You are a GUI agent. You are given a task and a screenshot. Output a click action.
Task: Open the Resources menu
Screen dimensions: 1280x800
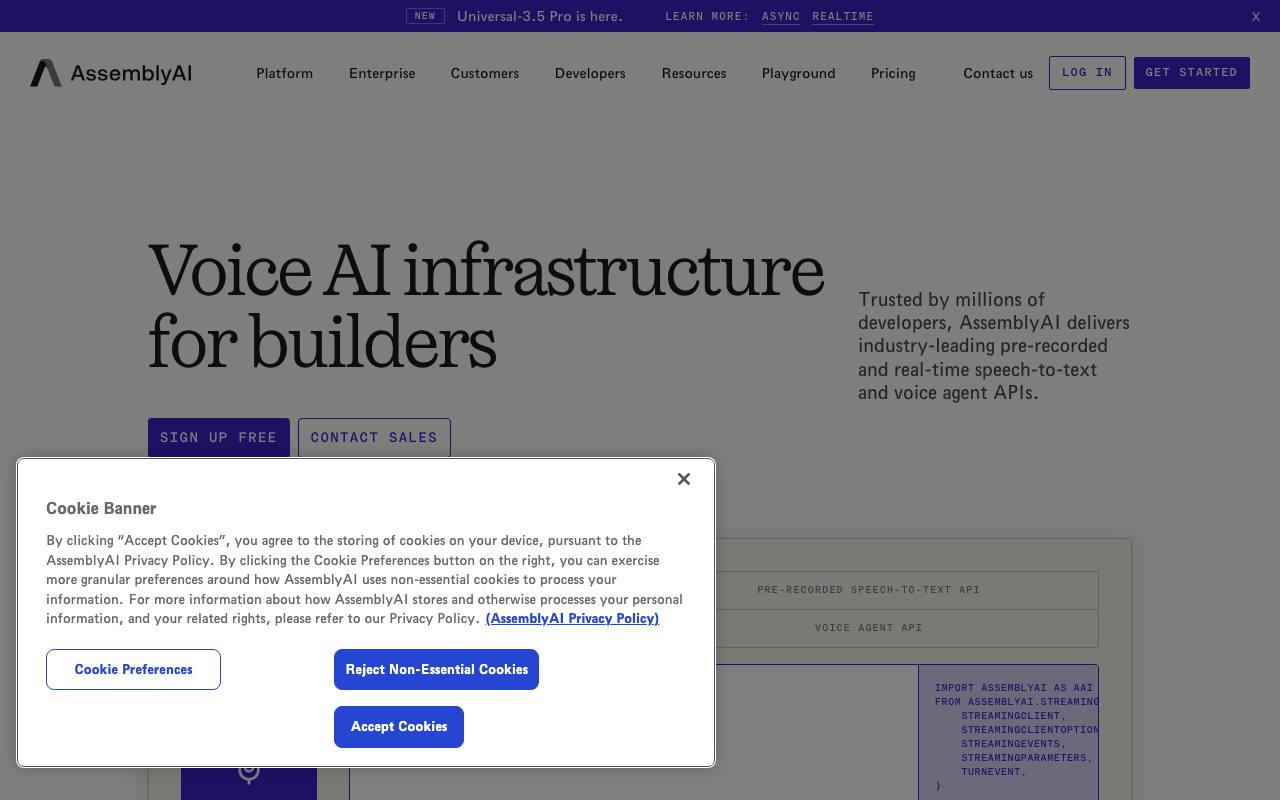coord(694,73)
